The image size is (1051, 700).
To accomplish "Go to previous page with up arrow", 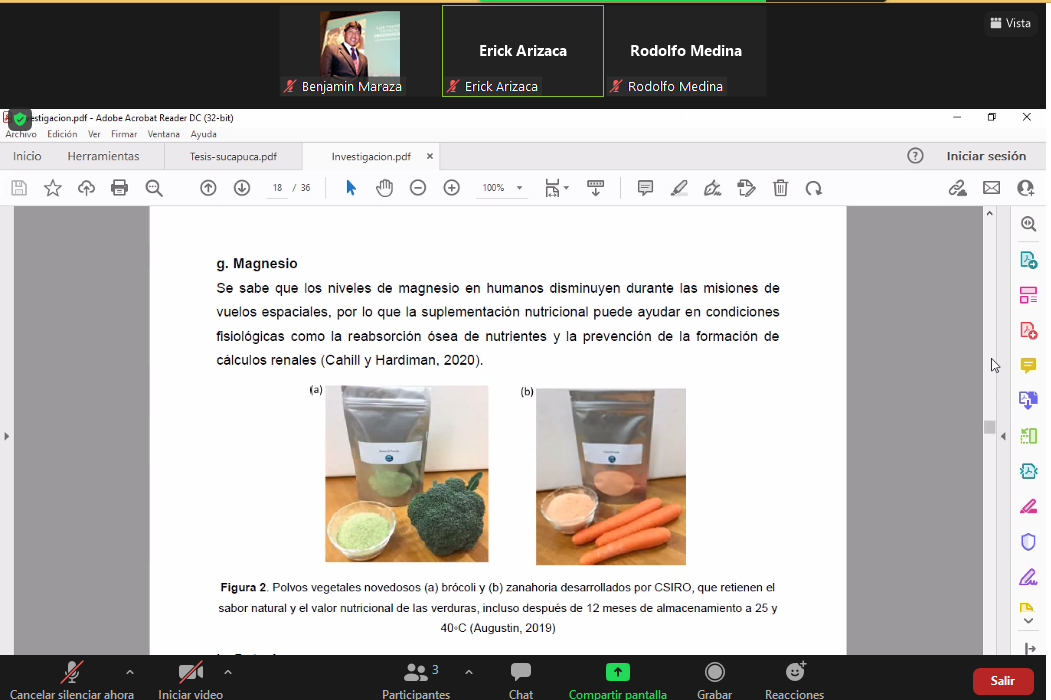I will tap(208, 188).
